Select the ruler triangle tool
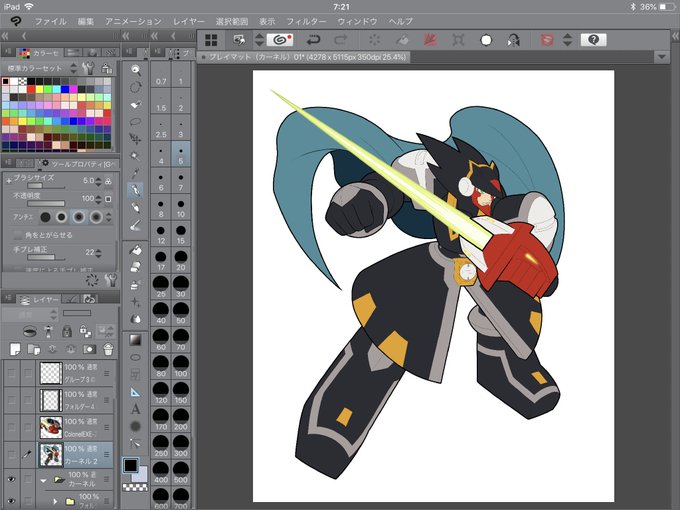The width and height of the screenshot is (680, 510). pos(135,392)
